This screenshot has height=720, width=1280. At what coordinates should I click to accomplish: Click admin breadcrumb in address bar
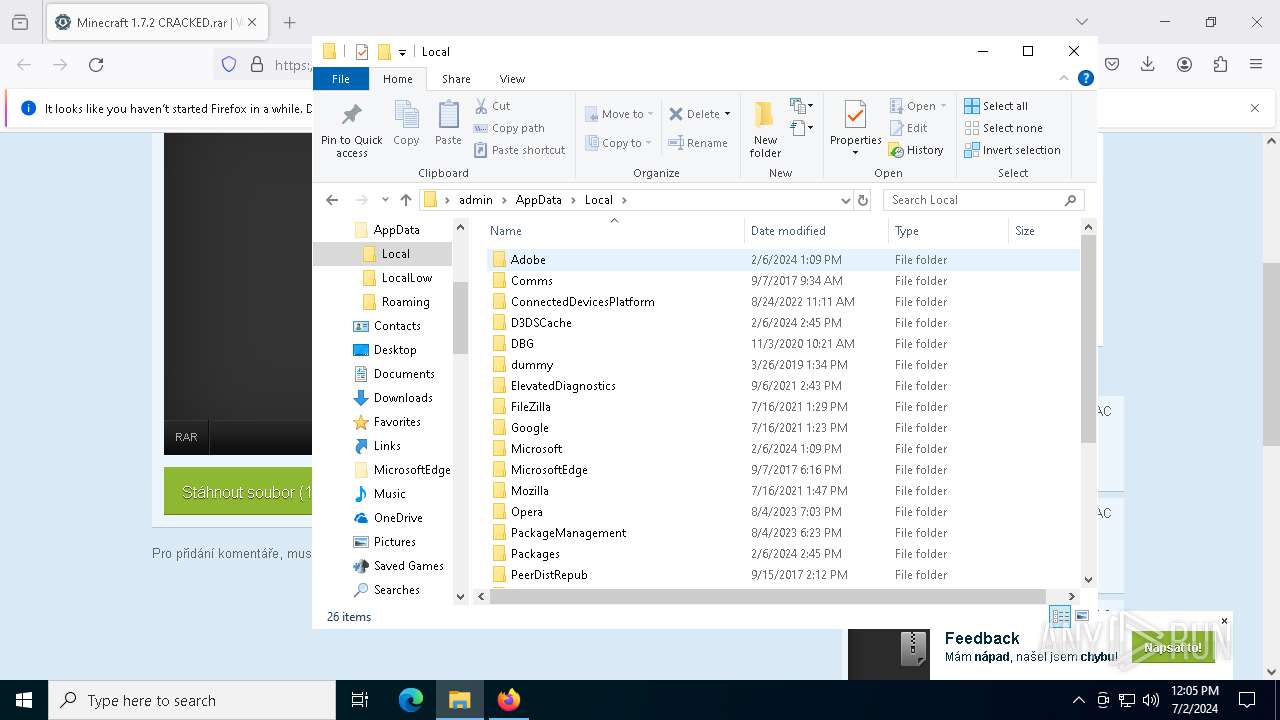point(476,200)
